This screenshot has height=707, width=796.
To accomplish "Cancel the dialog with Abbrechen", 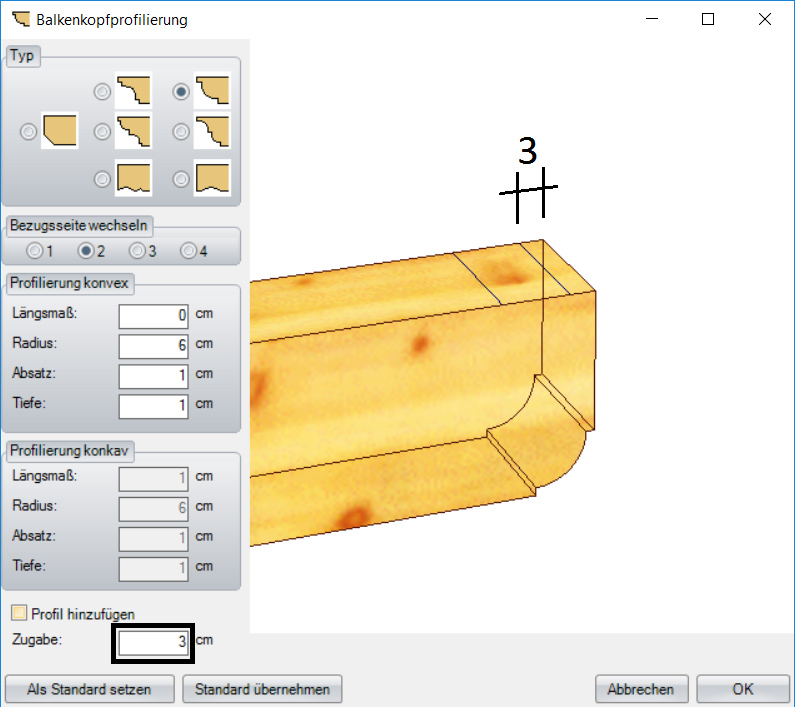I will [x=641, y=689].
